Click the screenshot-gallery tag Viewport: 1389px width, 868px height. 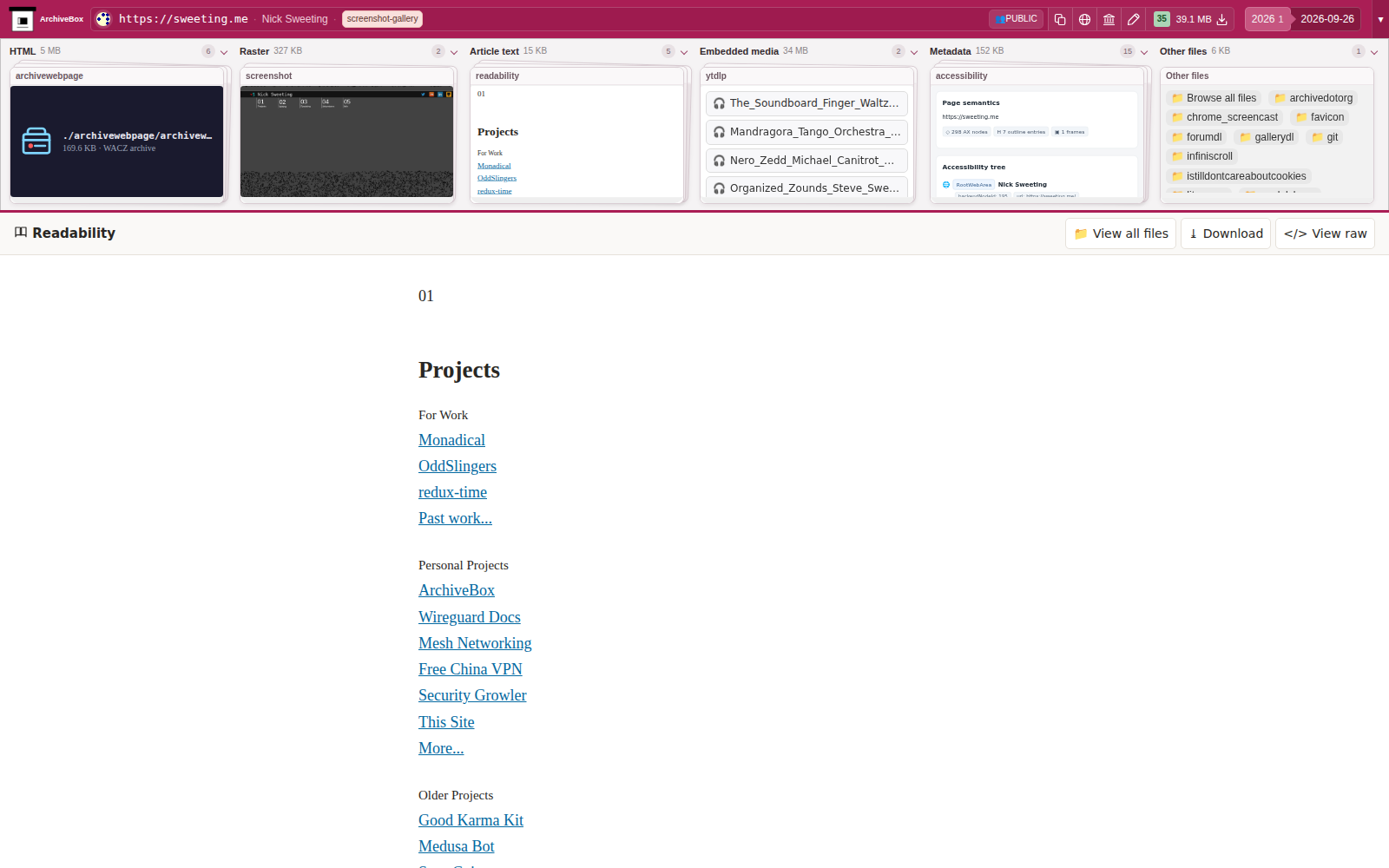point(382,19)
